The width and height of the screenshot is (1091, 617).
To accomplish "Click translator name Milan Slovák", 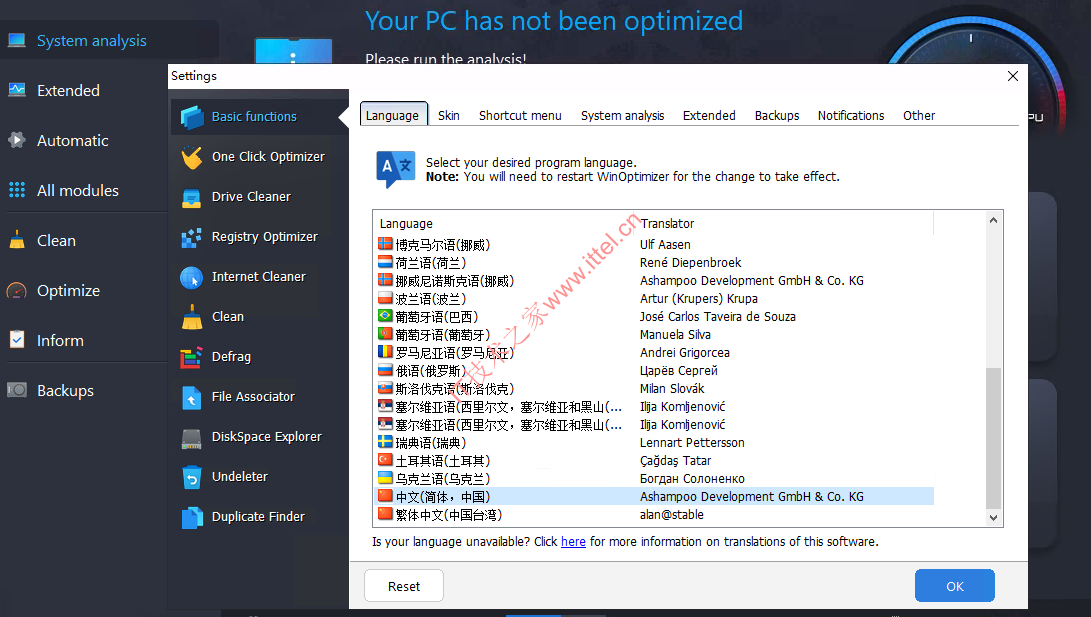I will (x=672, y=388).
